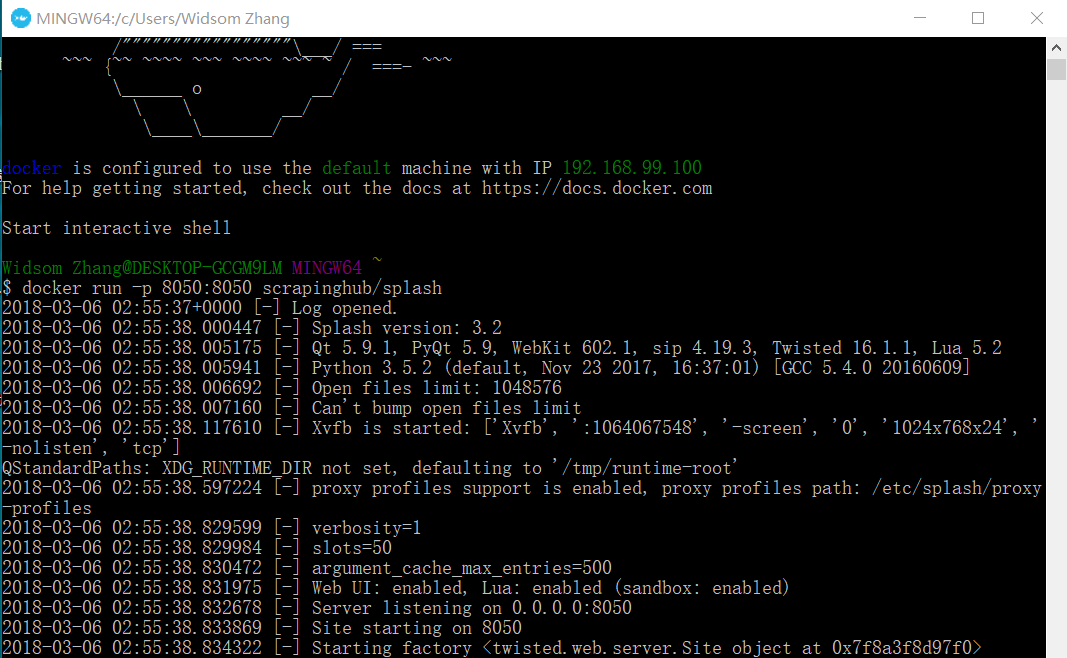The image size is (1067, 658).
Task: Click 'Splash version: 3.2' text
Action: point(406,327)
